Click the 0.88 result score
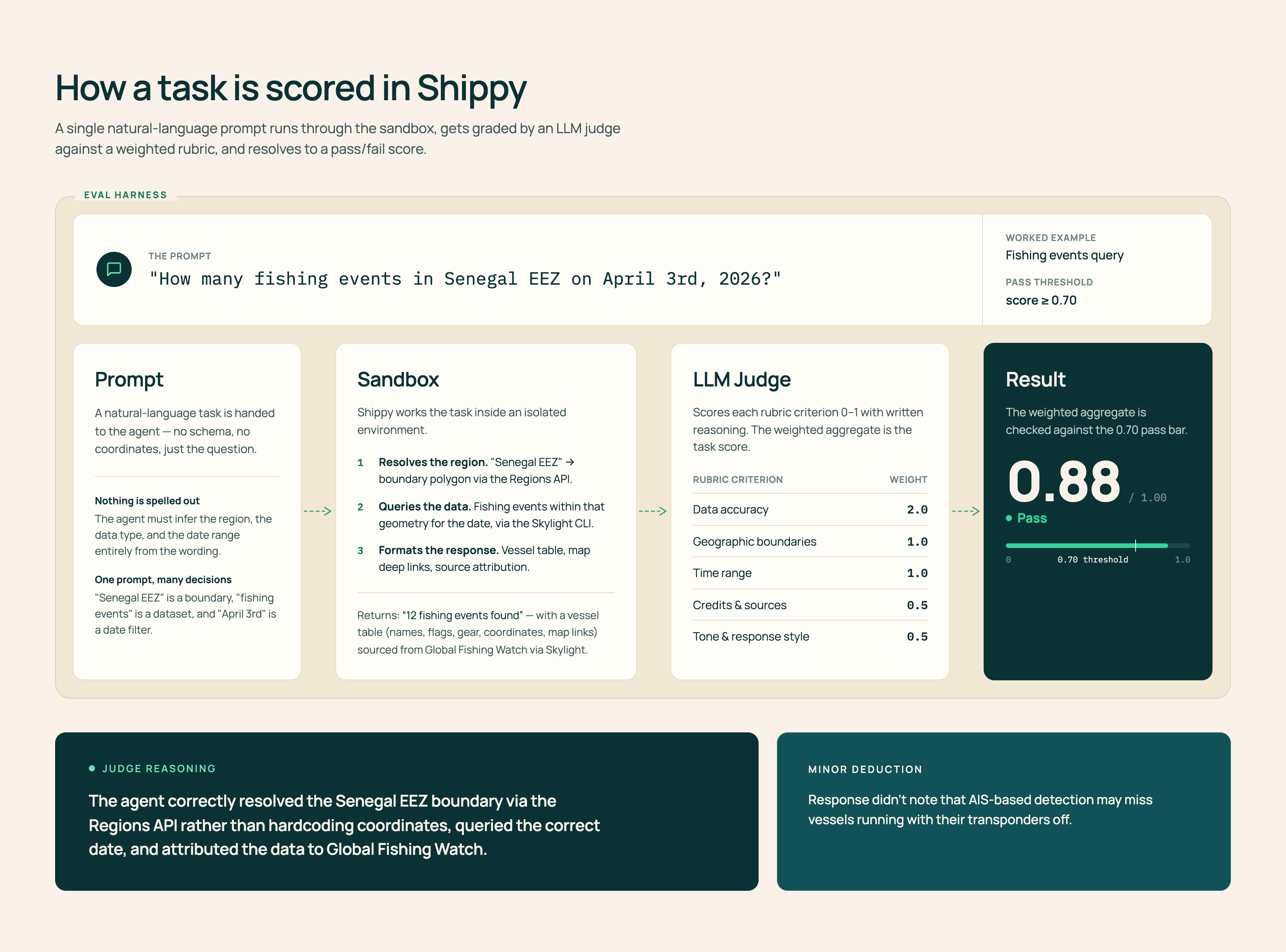This screenshot has width=1286, height=952. [x=1064, y=482]
